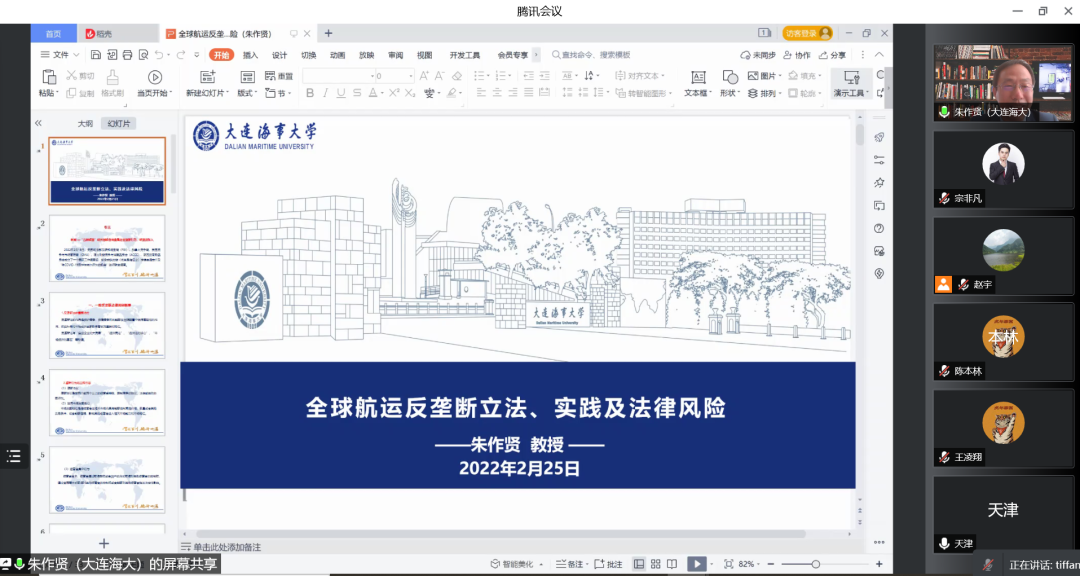Click the New Slide (新建幻灯片) icon
1080x576 pixels.
click(207, 77)
